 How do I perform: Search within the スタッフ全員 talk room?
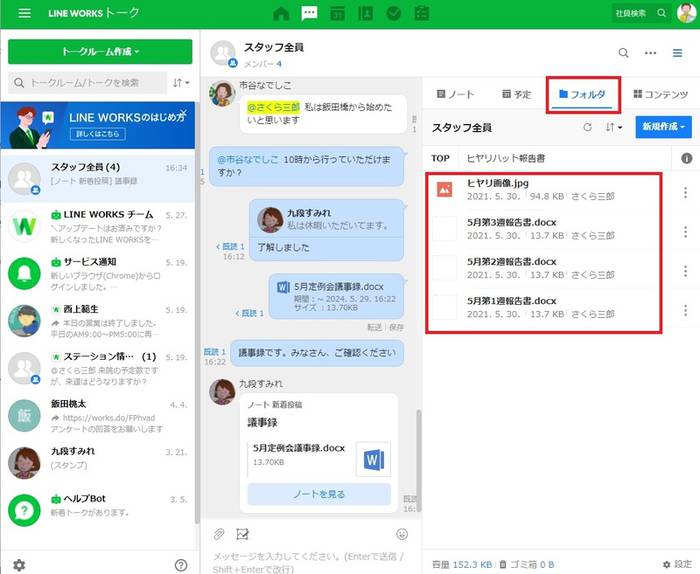click(x=624, y=53)
